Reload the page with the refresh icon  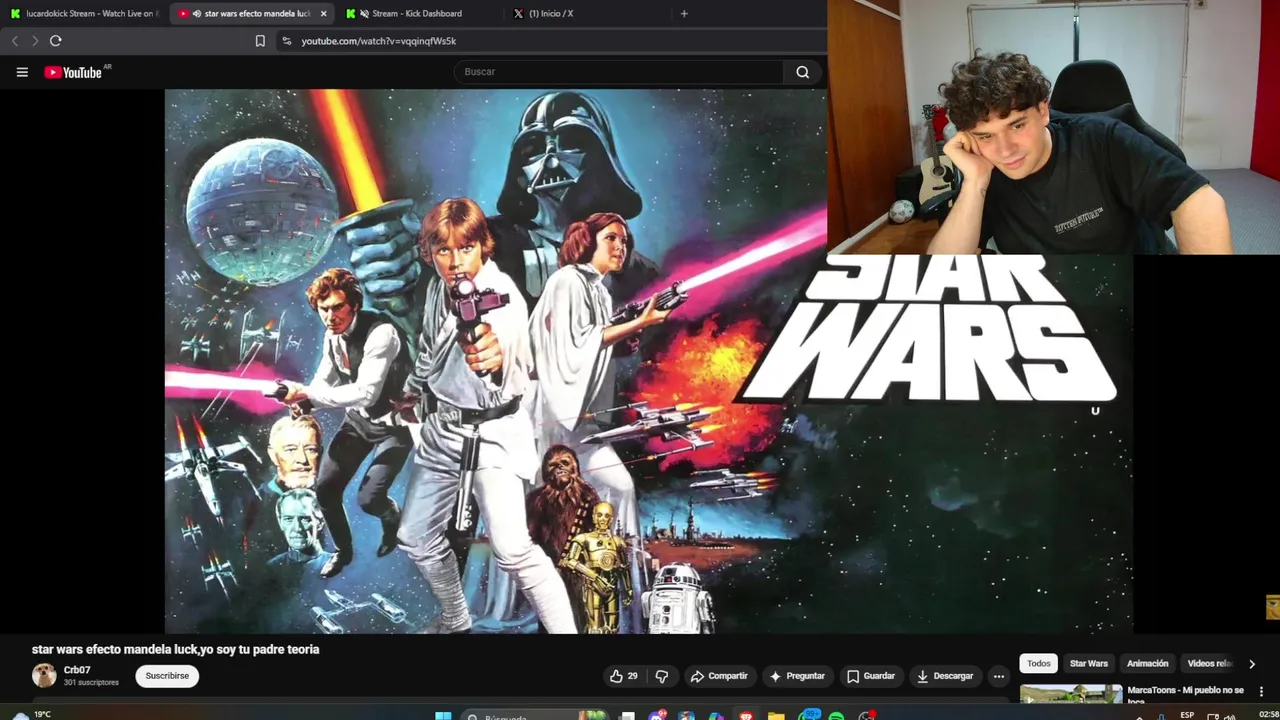pyautogui.click(x=56, y=41)
